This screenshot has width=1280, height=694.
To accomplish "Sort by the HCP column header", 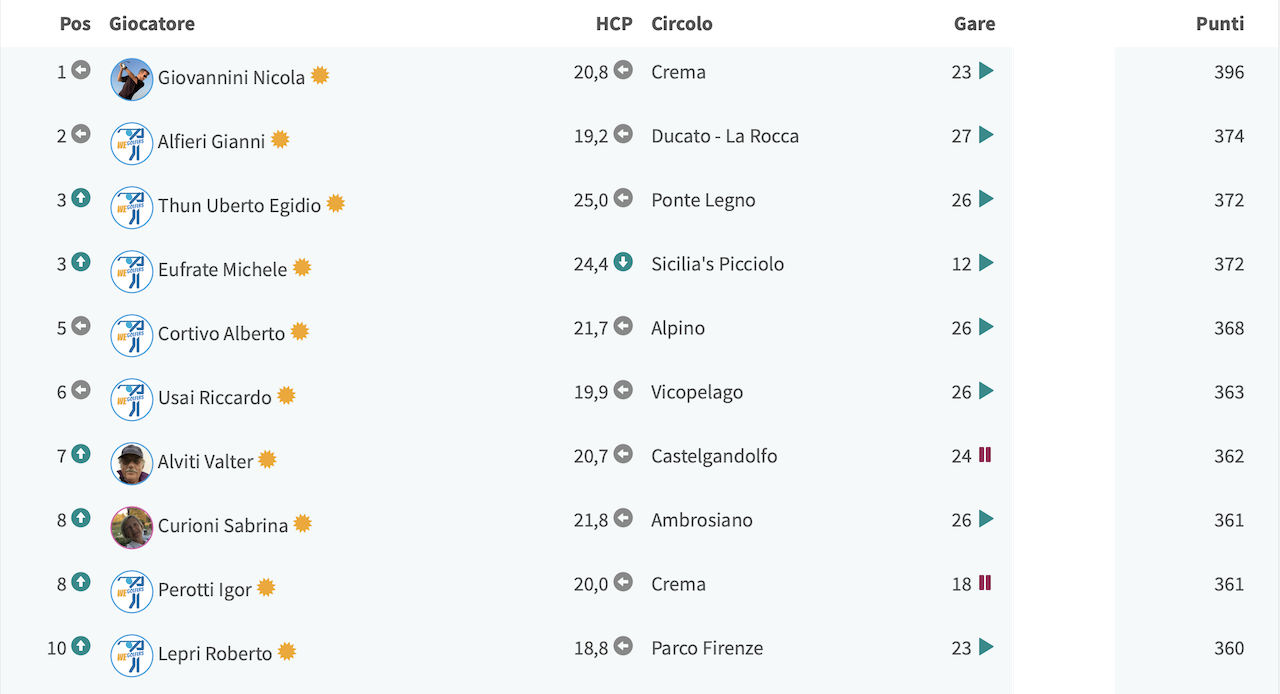I will 614,23.
